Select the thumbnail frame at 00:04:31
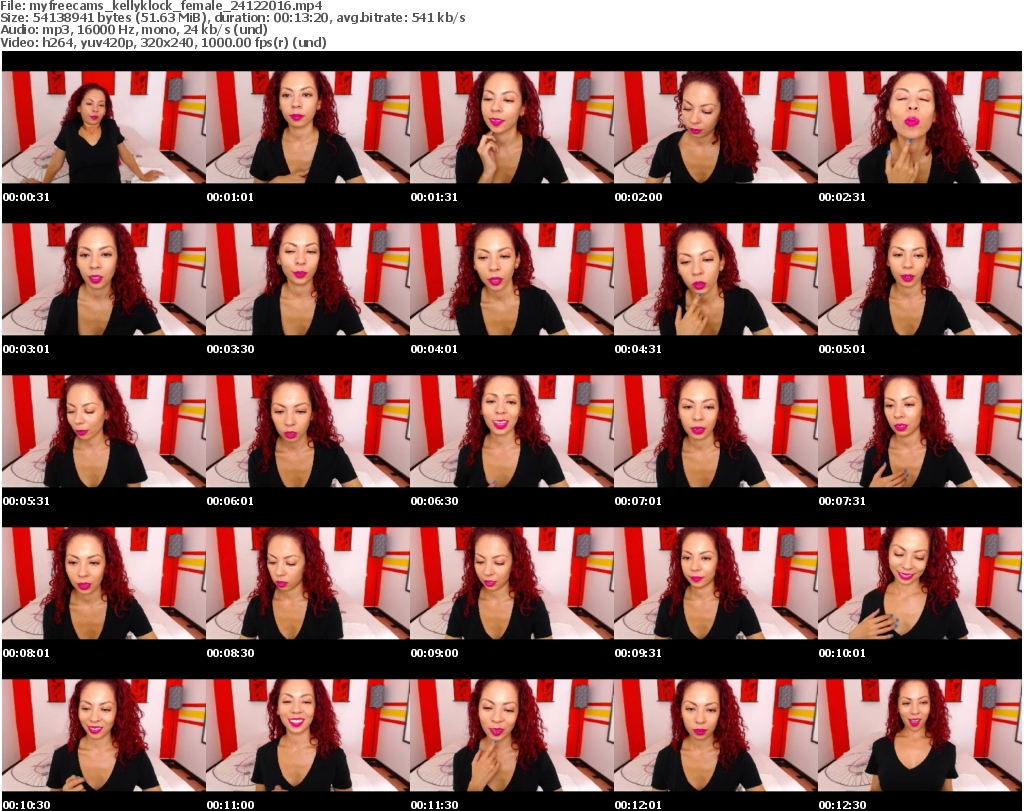Image resolution: width=1024 pixels, height=811 pixels. coord(716,279)
